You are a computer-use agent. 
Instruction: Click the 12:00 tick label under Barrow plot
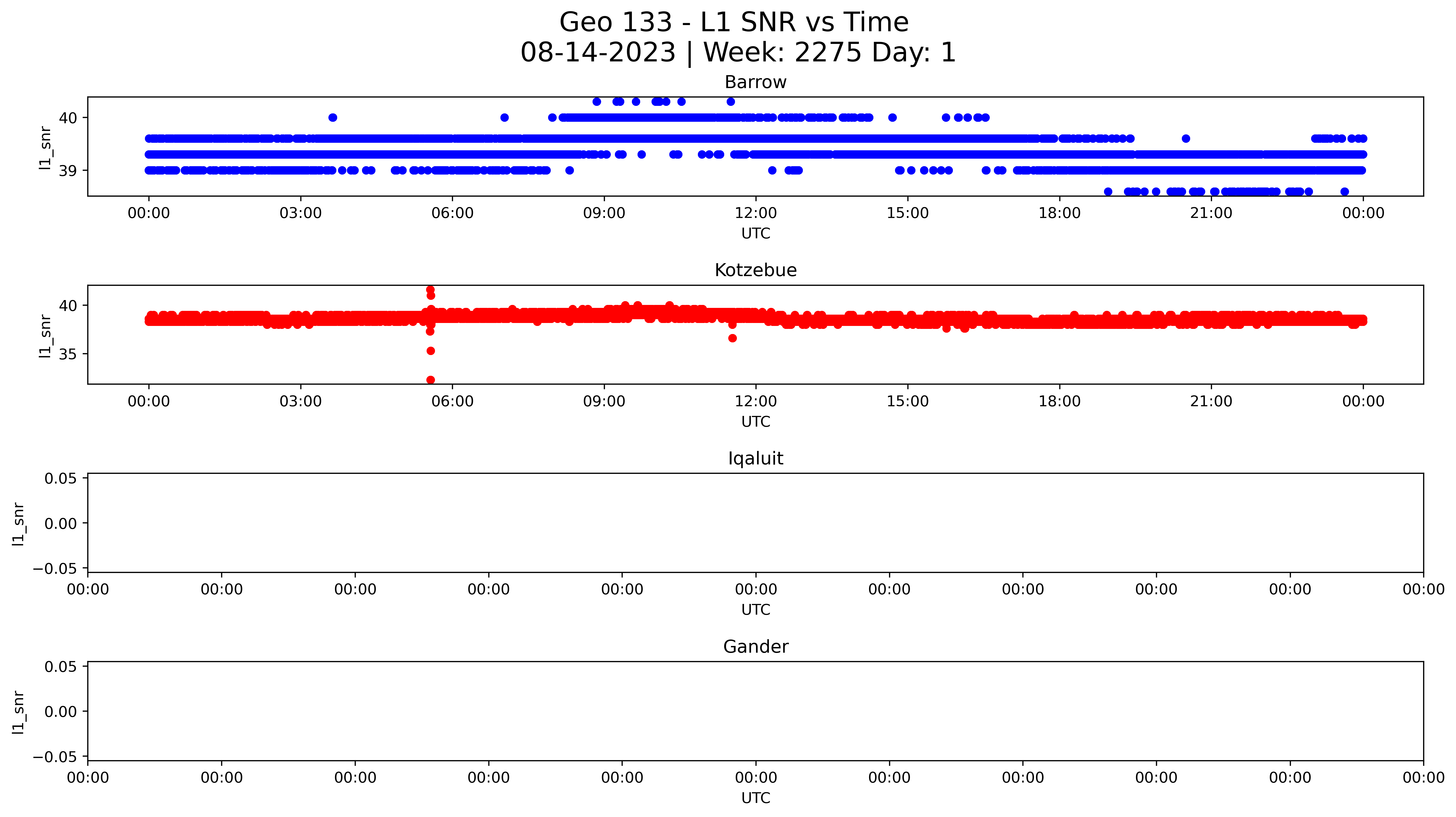point(756,214)
